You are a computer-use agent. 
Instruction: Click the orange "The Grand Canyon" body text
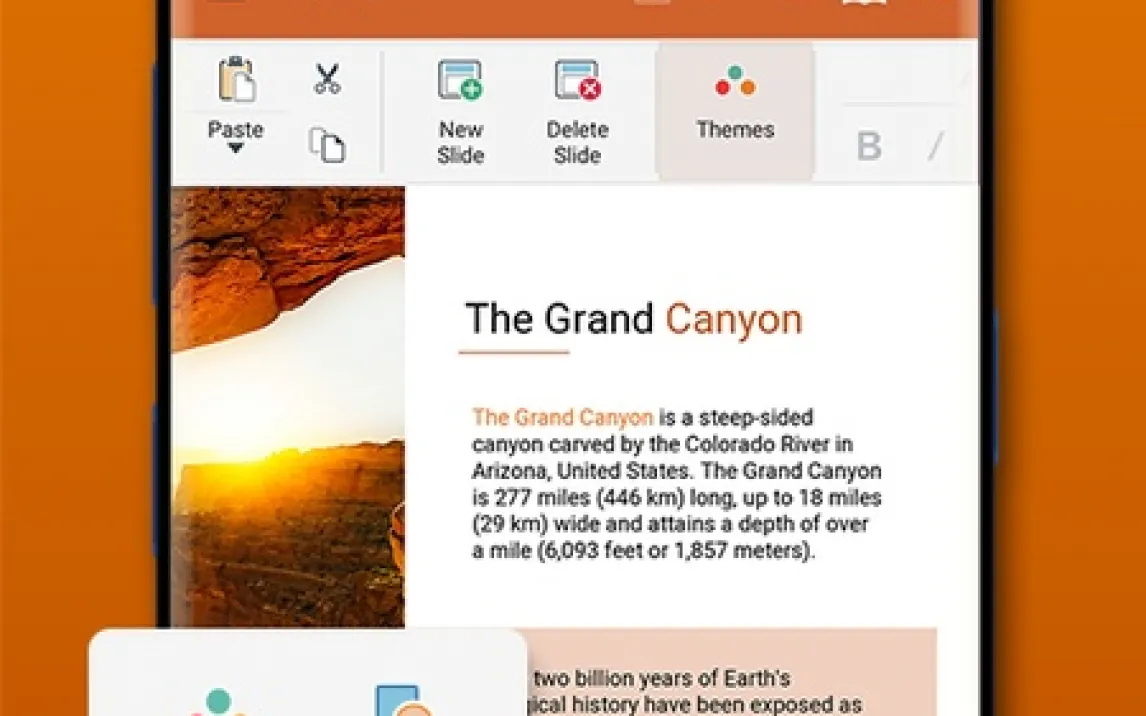pyautogui.click(x=562, y=417)
